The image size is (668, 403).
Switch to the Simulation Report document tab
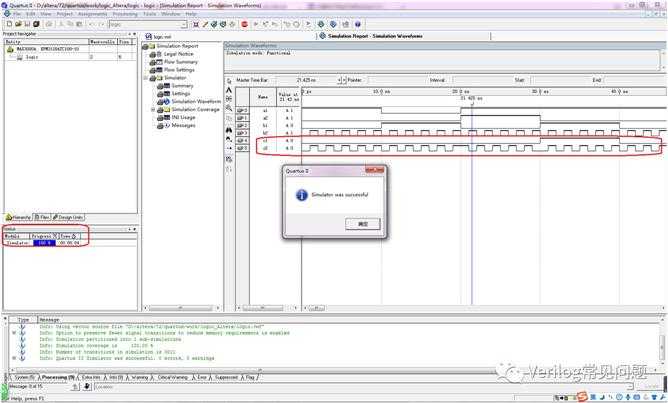tap(375, 36)
